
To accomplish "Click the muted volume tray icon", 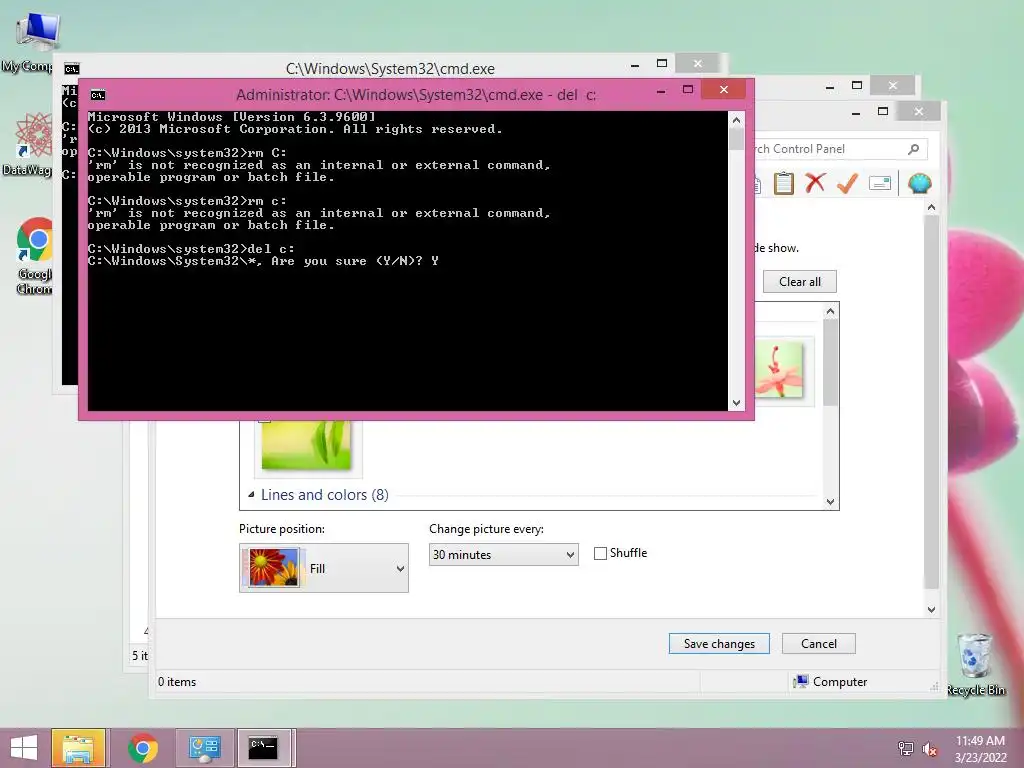I will click(x=929, y=748).
